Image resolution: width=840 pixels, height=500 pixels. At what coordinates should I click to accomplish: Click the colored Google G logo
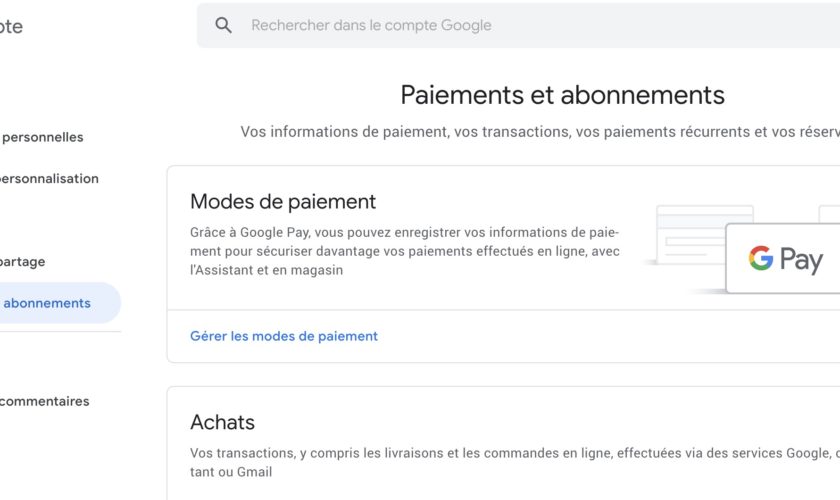coord(761,259)
